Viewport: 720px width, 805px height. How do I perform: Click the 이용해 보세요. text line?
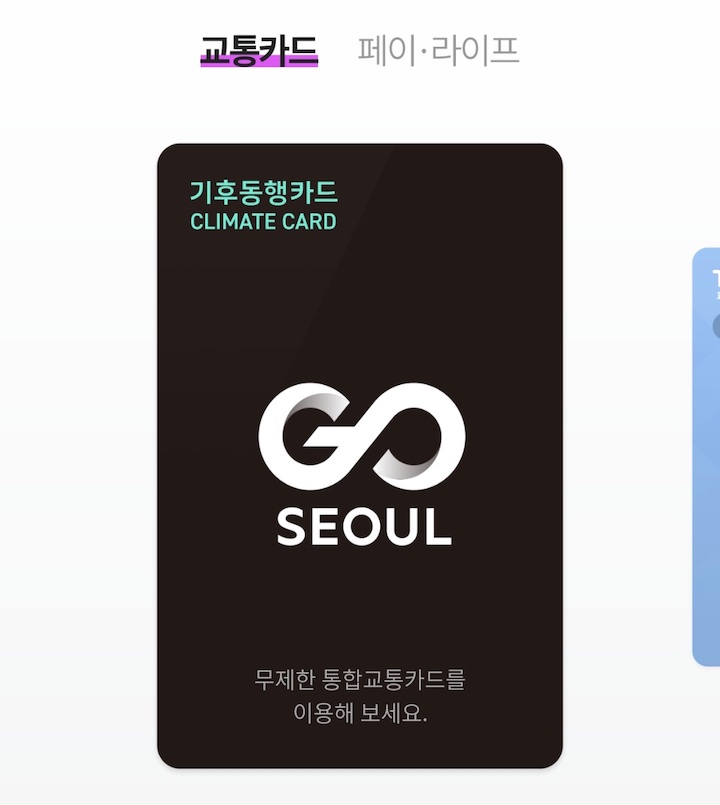coord(360,713)
